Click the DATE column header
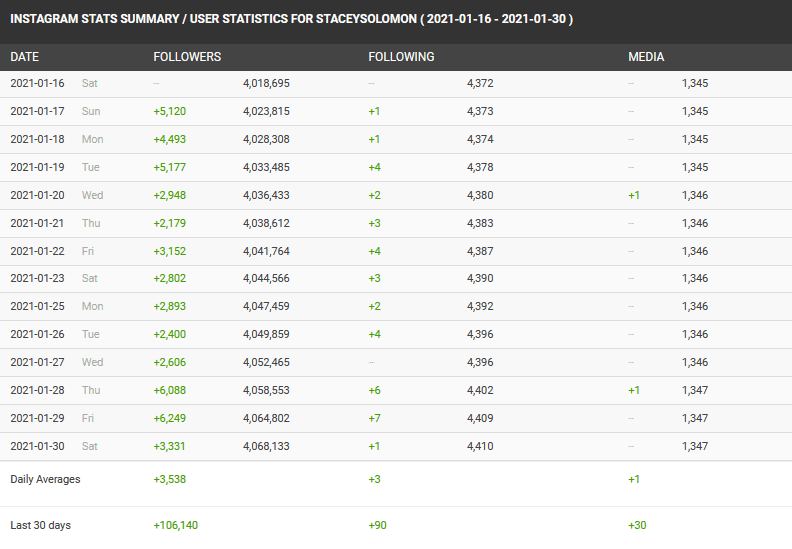This screenshot has width=792, height=549. click(x=24, y=57)
